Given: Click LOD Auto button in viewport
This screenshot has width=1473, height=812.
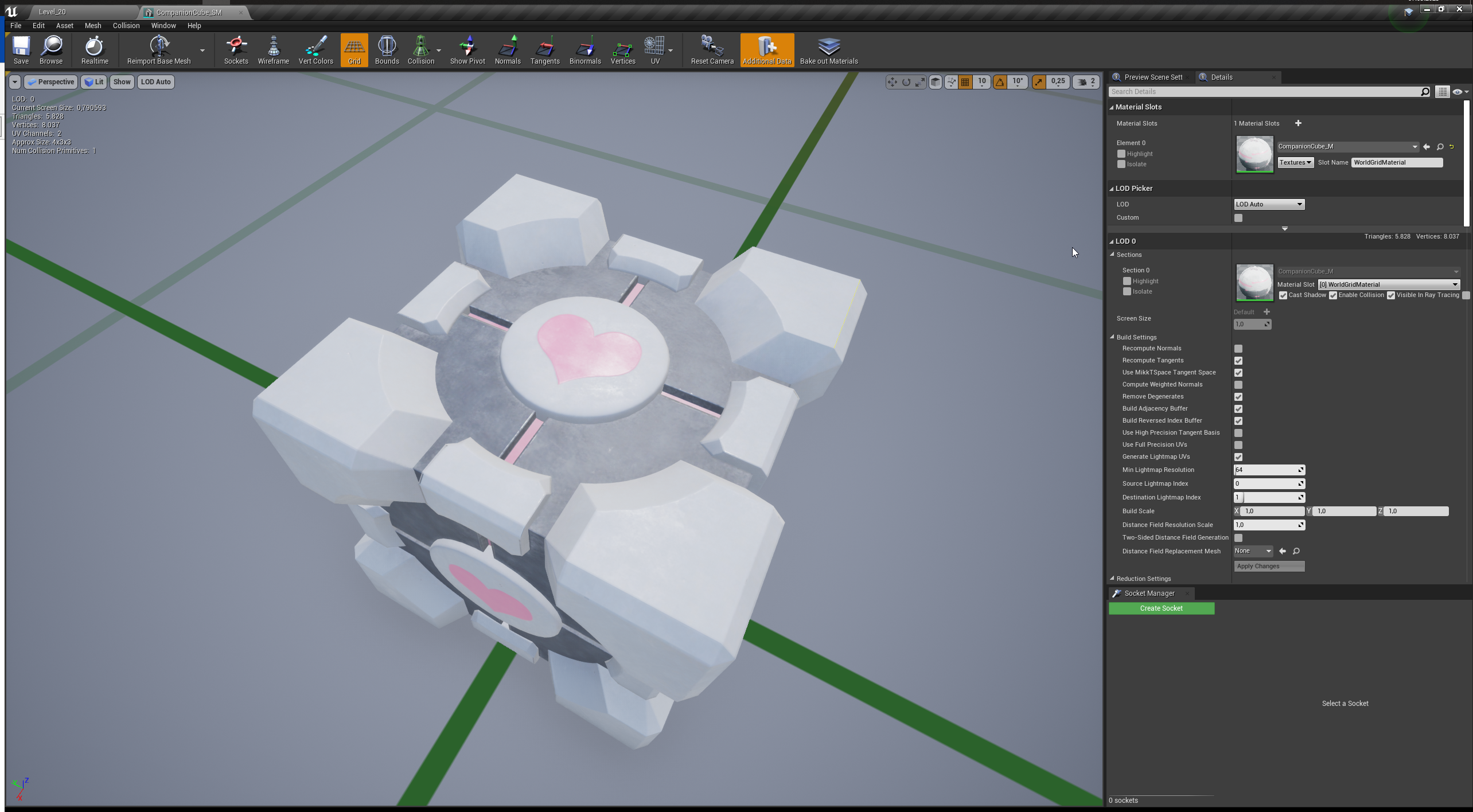Looking at the screenshot, I should pos(156,82).
